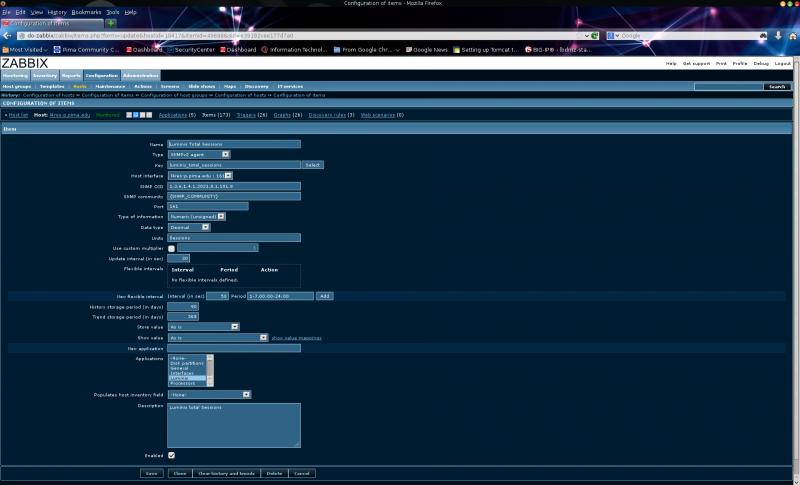Click the Profile link in Zabbix header
Screen dimensions: 800x485
click(x=740, y=64)
